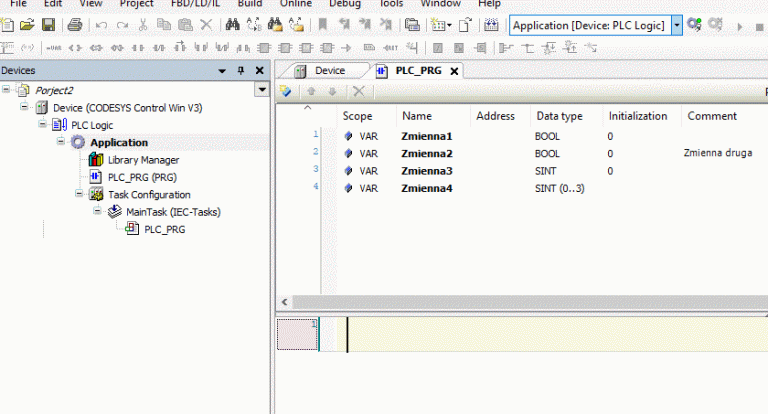Click the Library Manager books icon
The height and width of the screenshot is (414, 768).
tap(96, 160)
